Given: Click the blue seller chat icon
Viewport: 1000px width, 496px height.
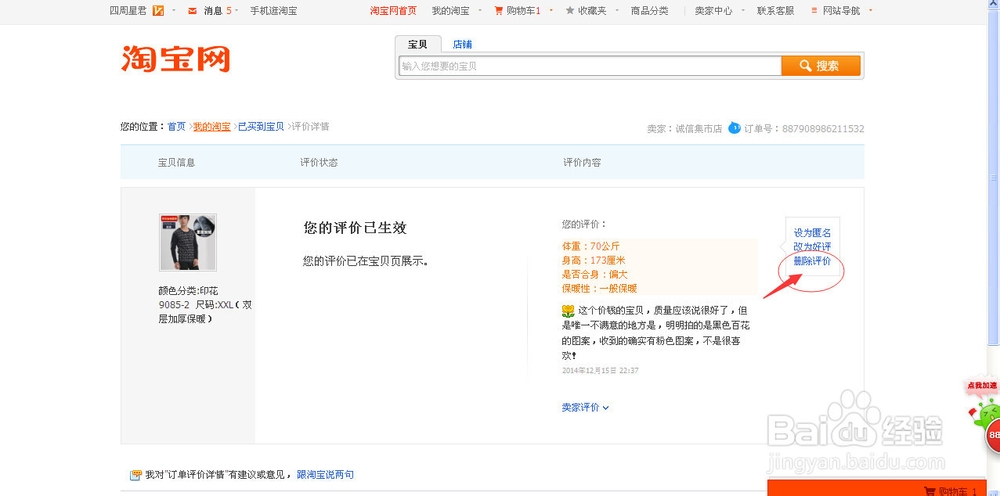Looking at the screenshot, I should 735,128.
